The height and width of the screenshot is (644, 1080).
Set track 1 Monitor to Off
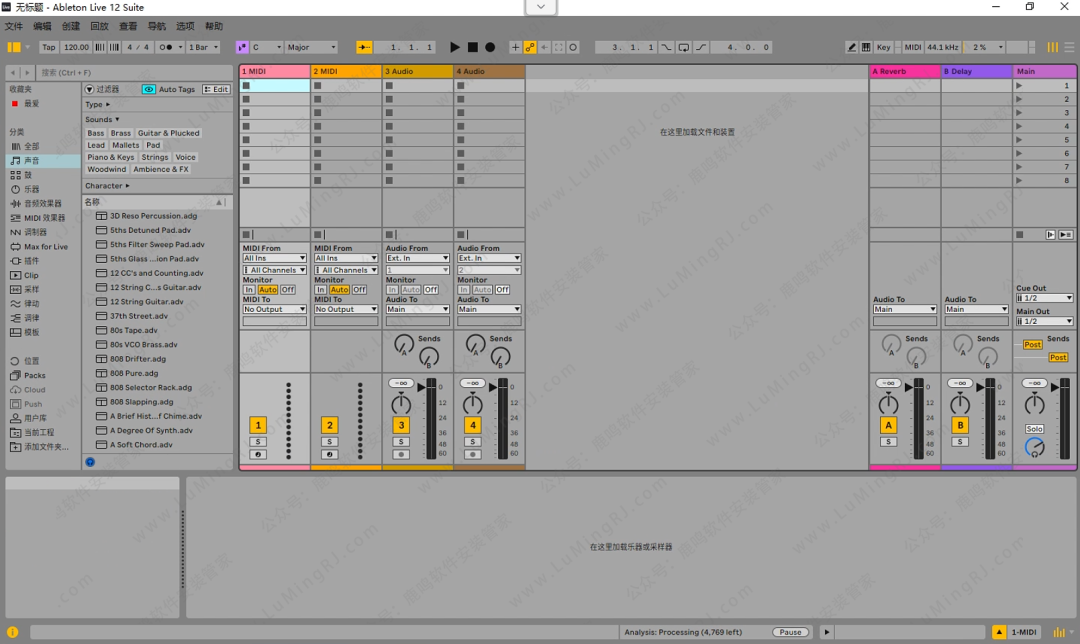287,290
